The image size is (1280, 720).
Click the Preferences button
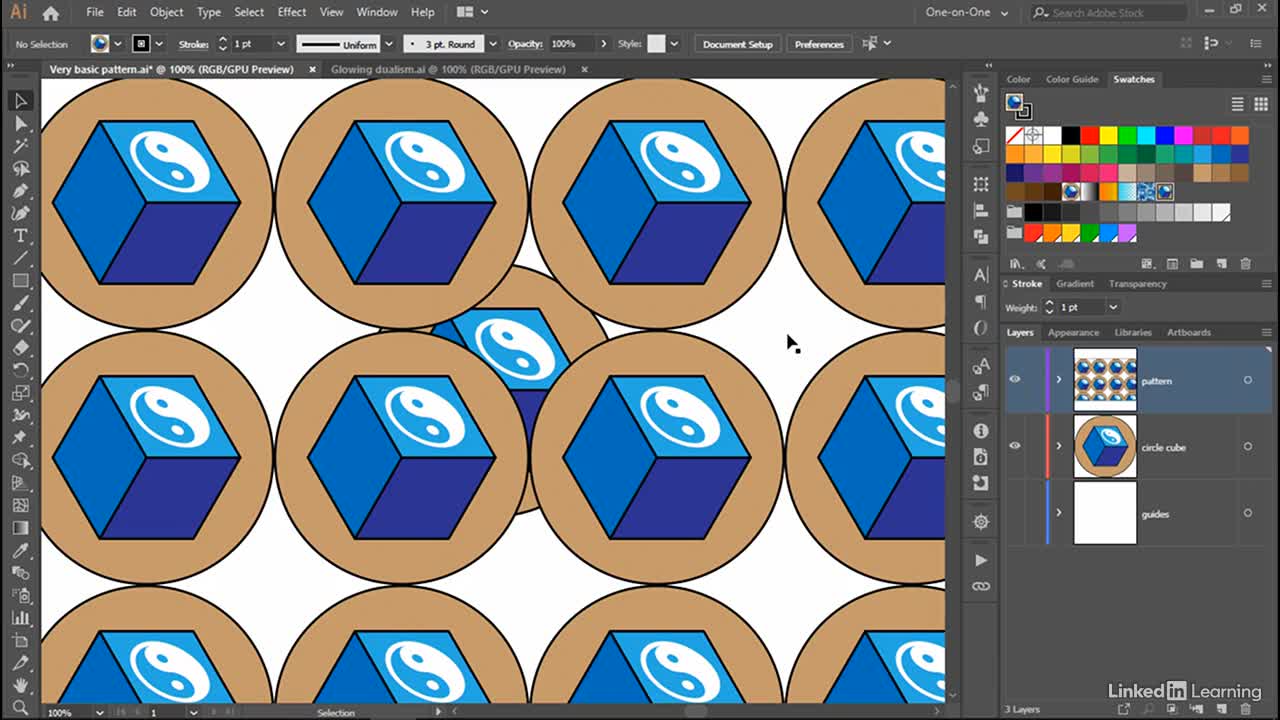(819, 44)
